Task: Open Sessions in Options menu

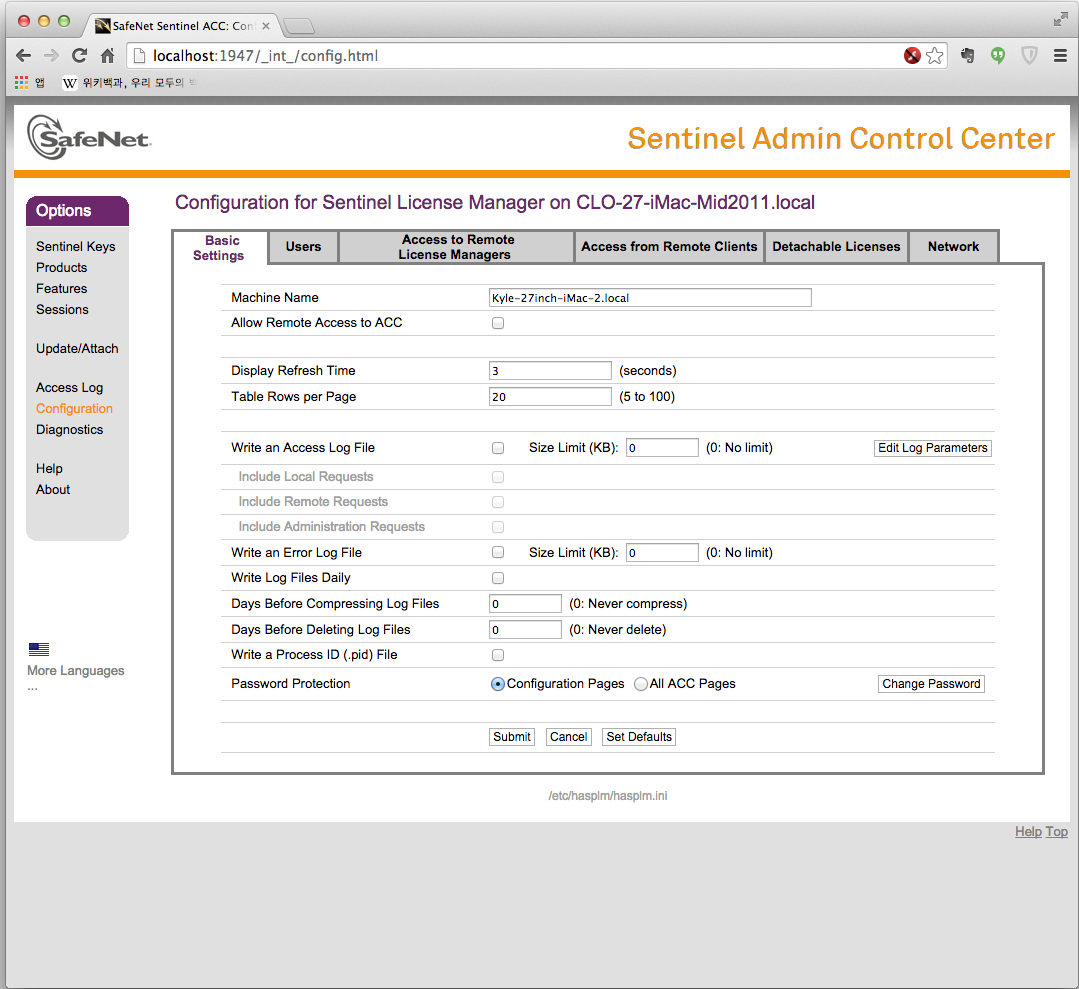Action: coord(62,310)
